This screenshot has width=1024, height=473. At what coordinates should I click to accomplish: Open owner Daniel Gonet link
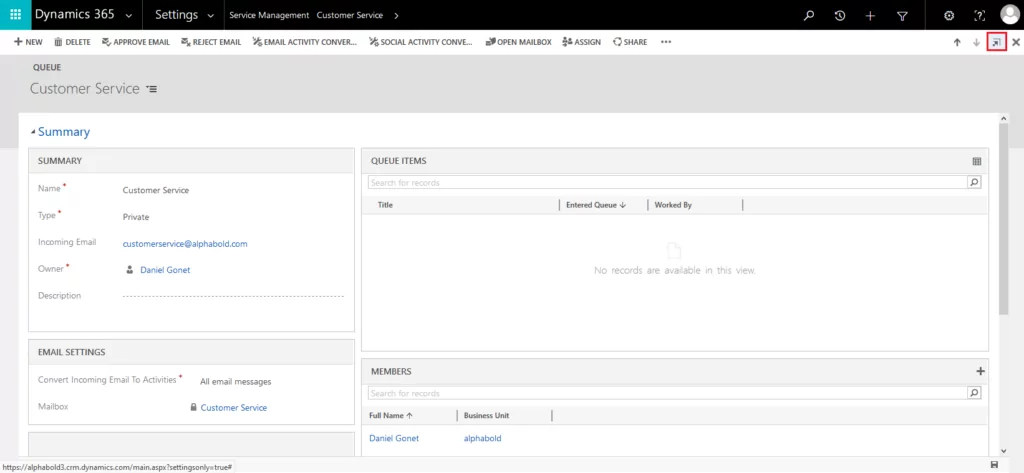coord(165,270)
